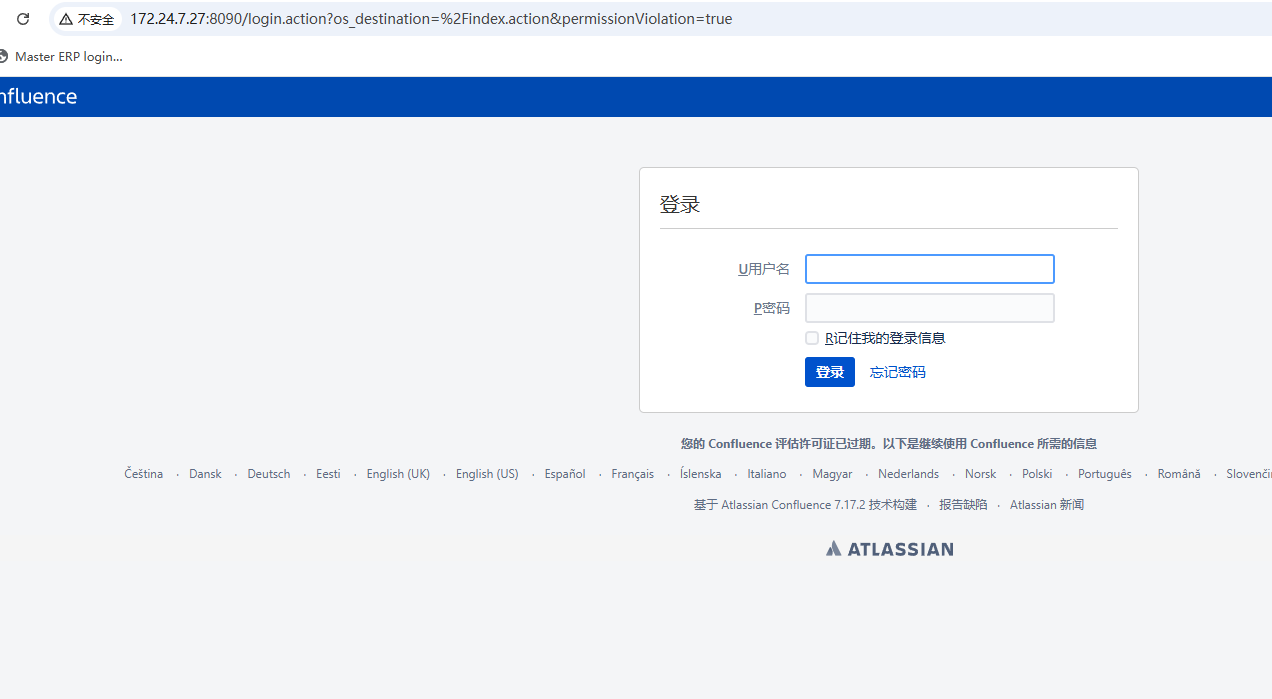Image resolution: width=1272 pixels, height=699 pixels.
Task: Click the blue 登录 button
Action: (830, 372)
